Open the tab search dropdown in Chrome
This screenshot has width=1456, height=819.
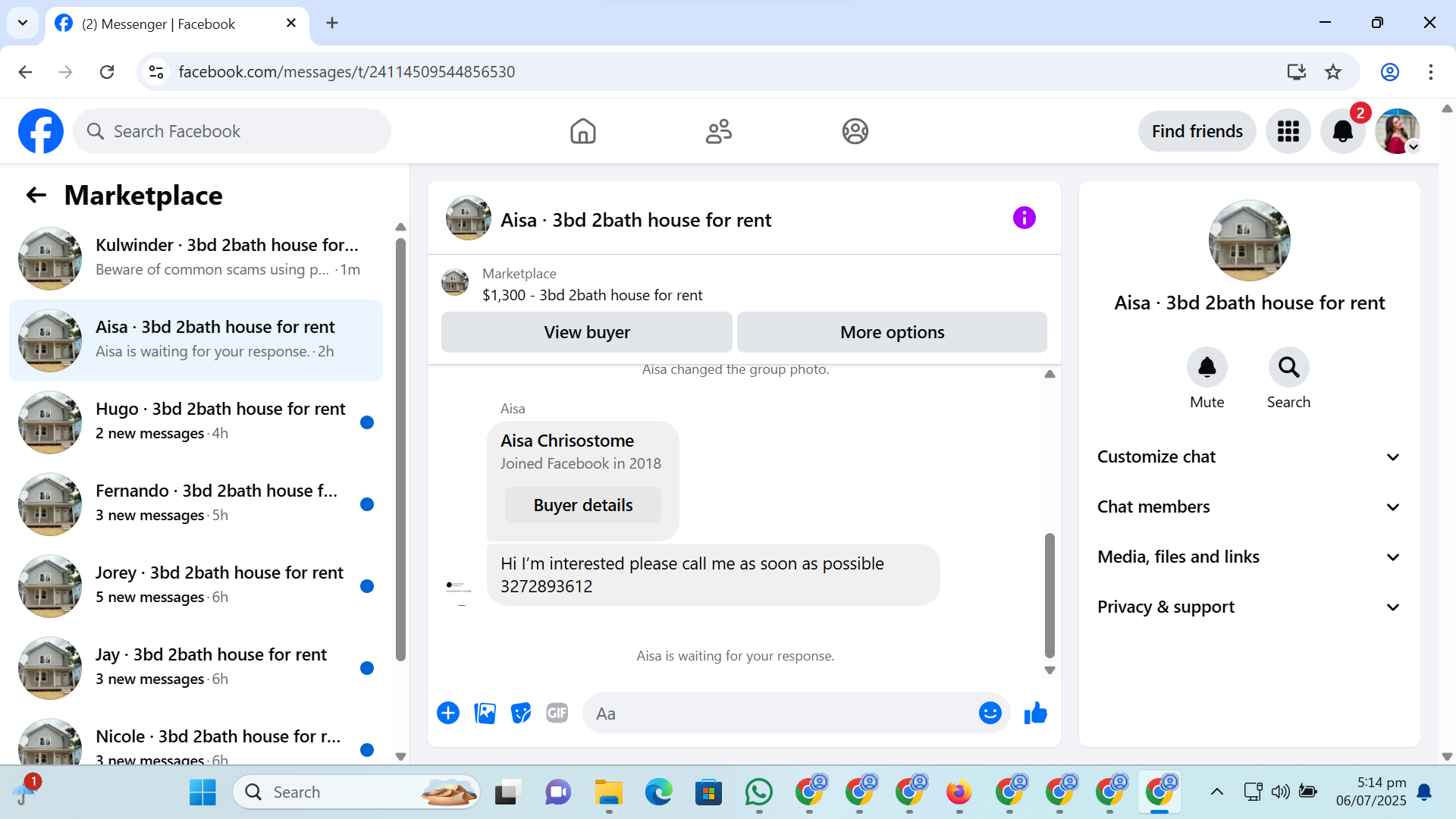[x=23, y=23]
